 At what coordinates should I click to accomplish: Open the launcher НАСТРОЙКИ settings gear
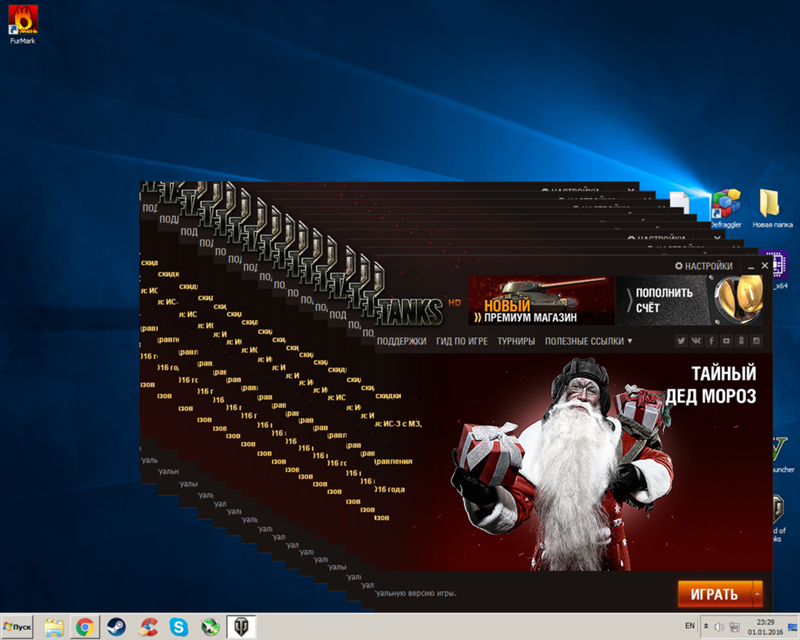coord(704,266)
